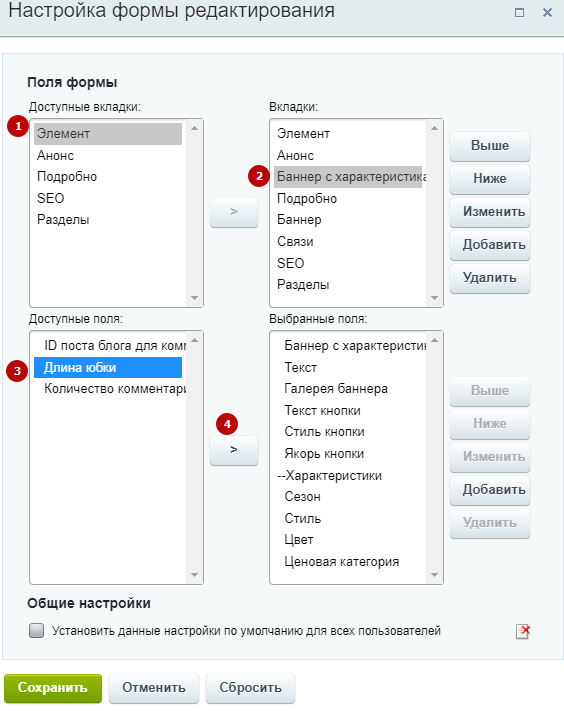Image resolution: width=564 pixels, height=711 pixels.
Task: Click Удалить button beside the tabs list
Action: coord(490,278)
